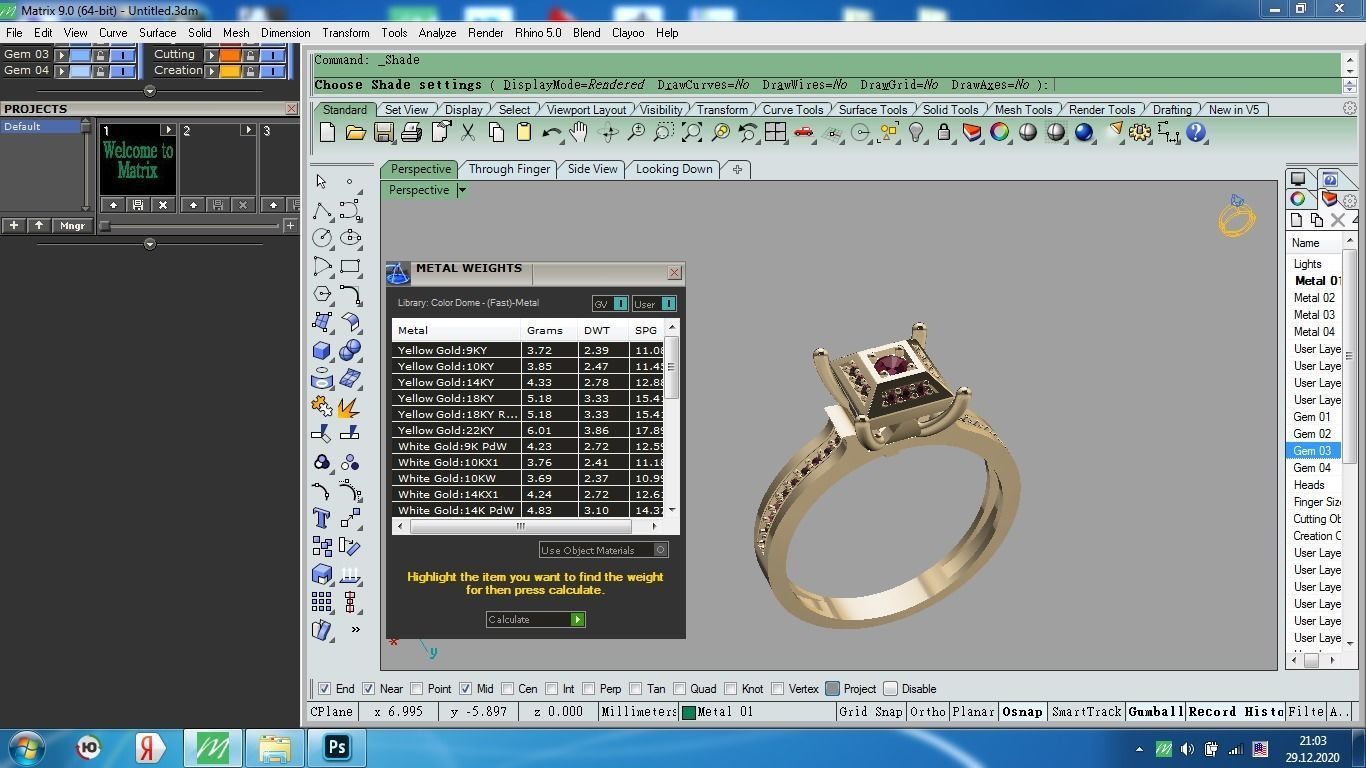This screenshot has height=768, width=1366.
Task: Click the Mngr button in Projects
Action: (72, 226)
